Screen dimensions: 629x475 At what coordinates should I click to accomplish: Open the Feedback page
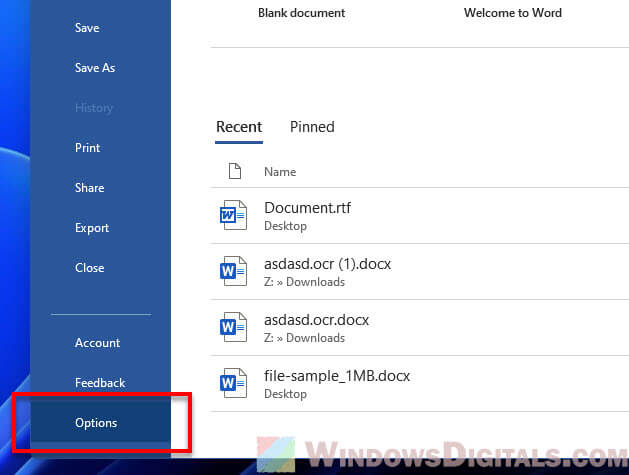tap(100, 383)
